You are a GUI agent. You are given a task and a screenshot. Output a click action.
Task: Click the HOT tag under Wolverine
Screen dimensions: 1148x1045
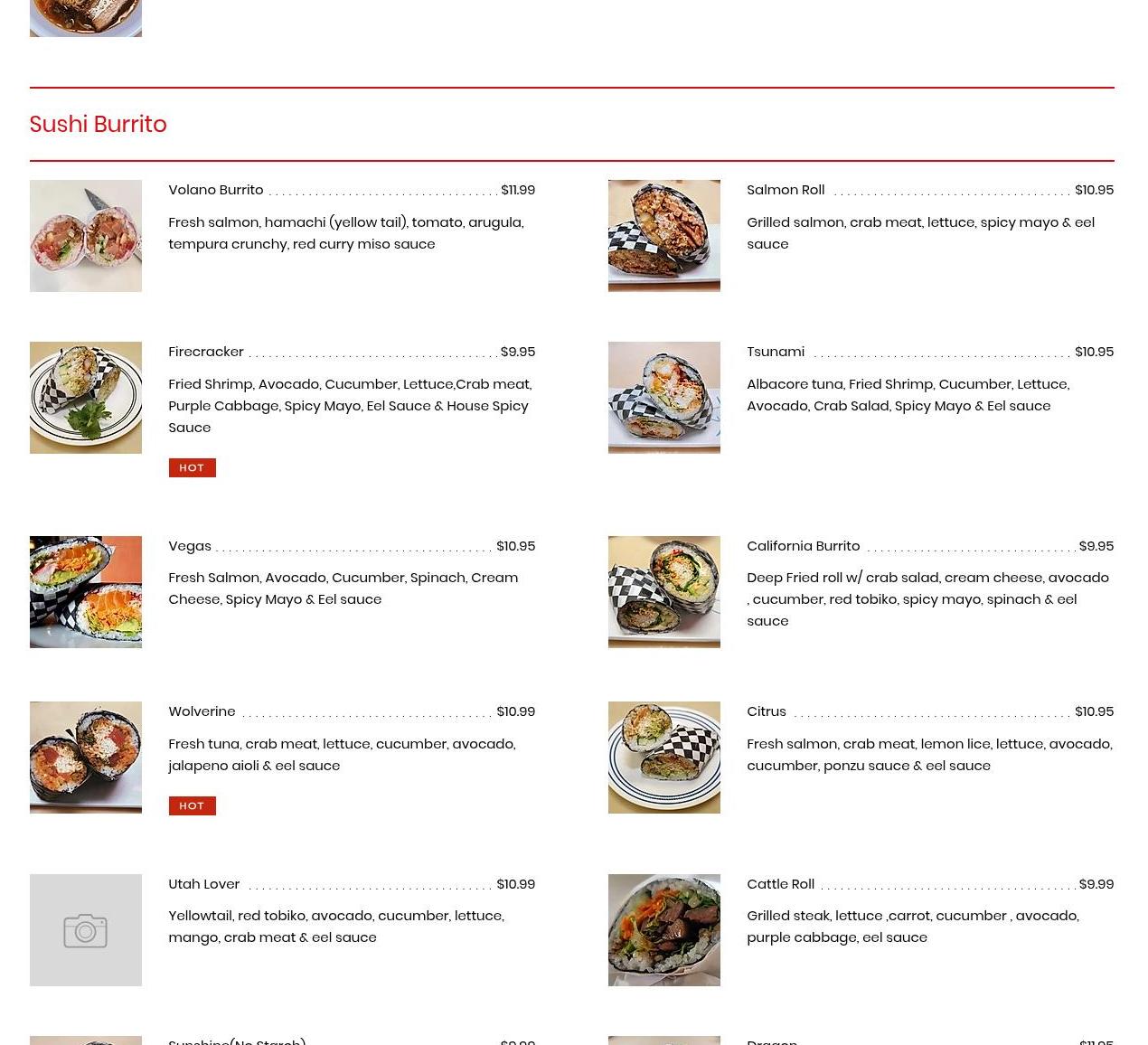click(192, 805)
